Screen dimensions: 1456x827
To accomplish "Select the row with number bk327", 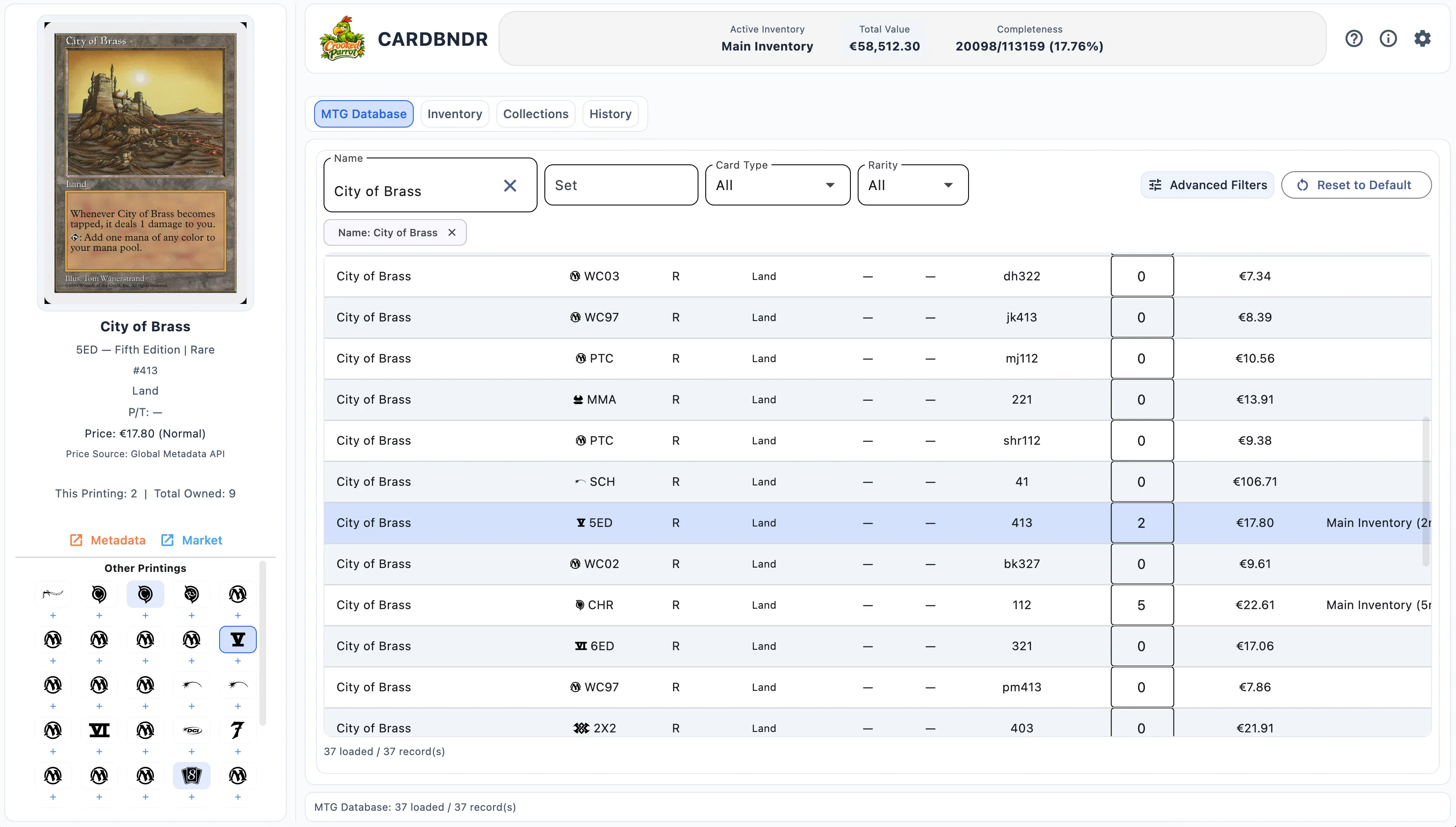I will tap(877, 564).
